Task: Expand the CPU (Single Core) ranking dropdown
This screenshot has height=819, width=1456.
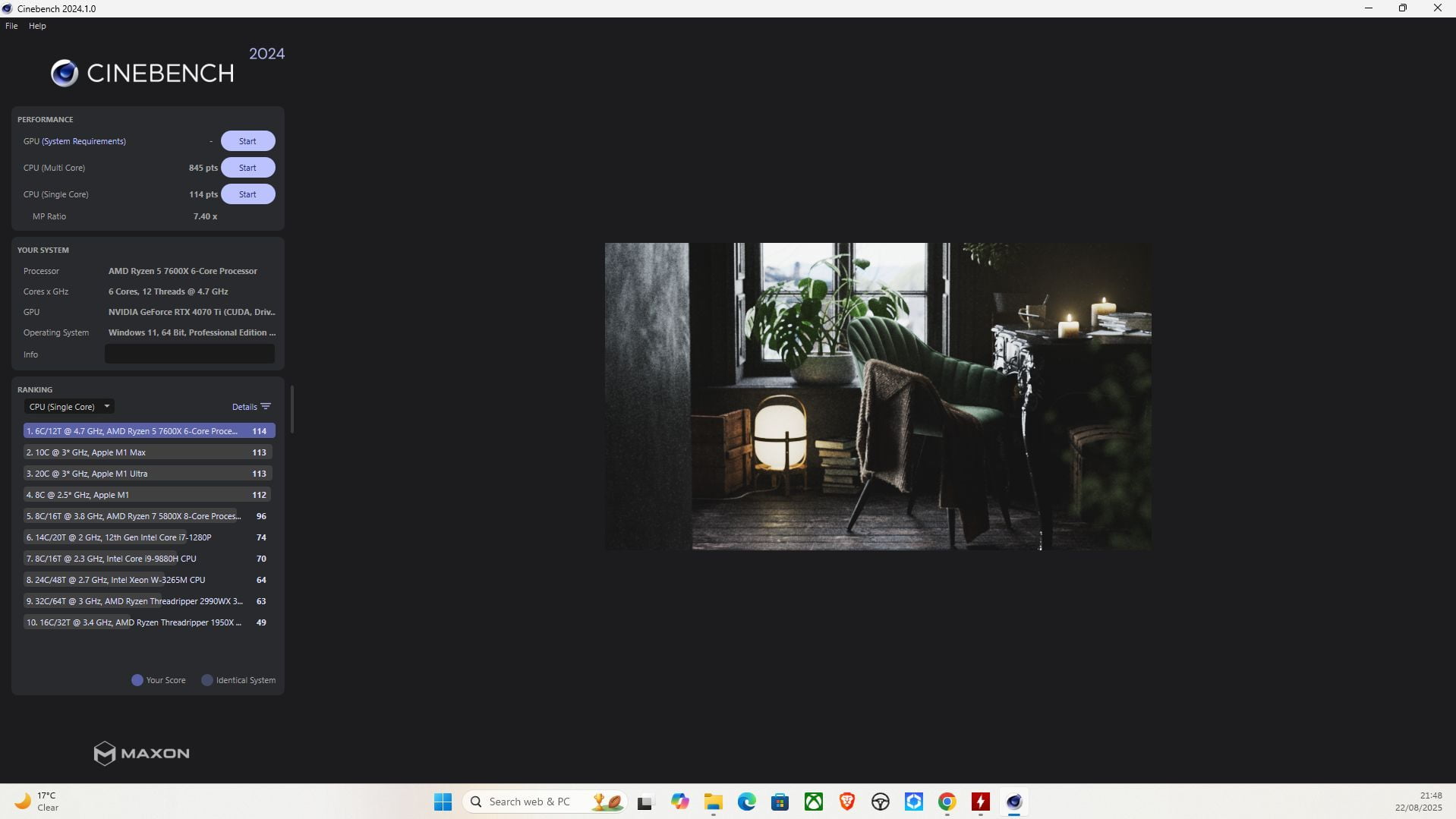Action: tap(69, 407)
